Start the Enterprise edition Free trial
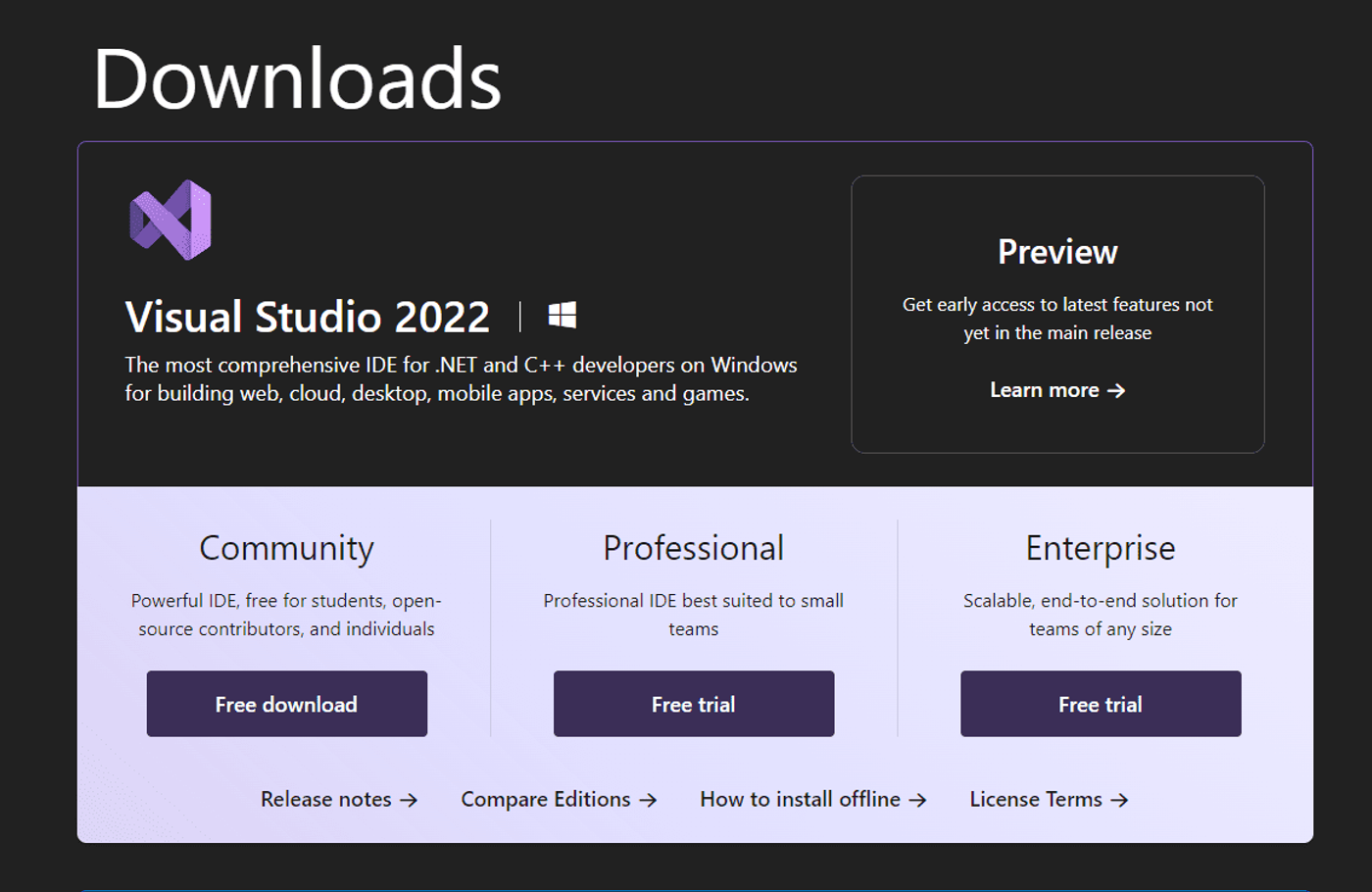 1101,704
